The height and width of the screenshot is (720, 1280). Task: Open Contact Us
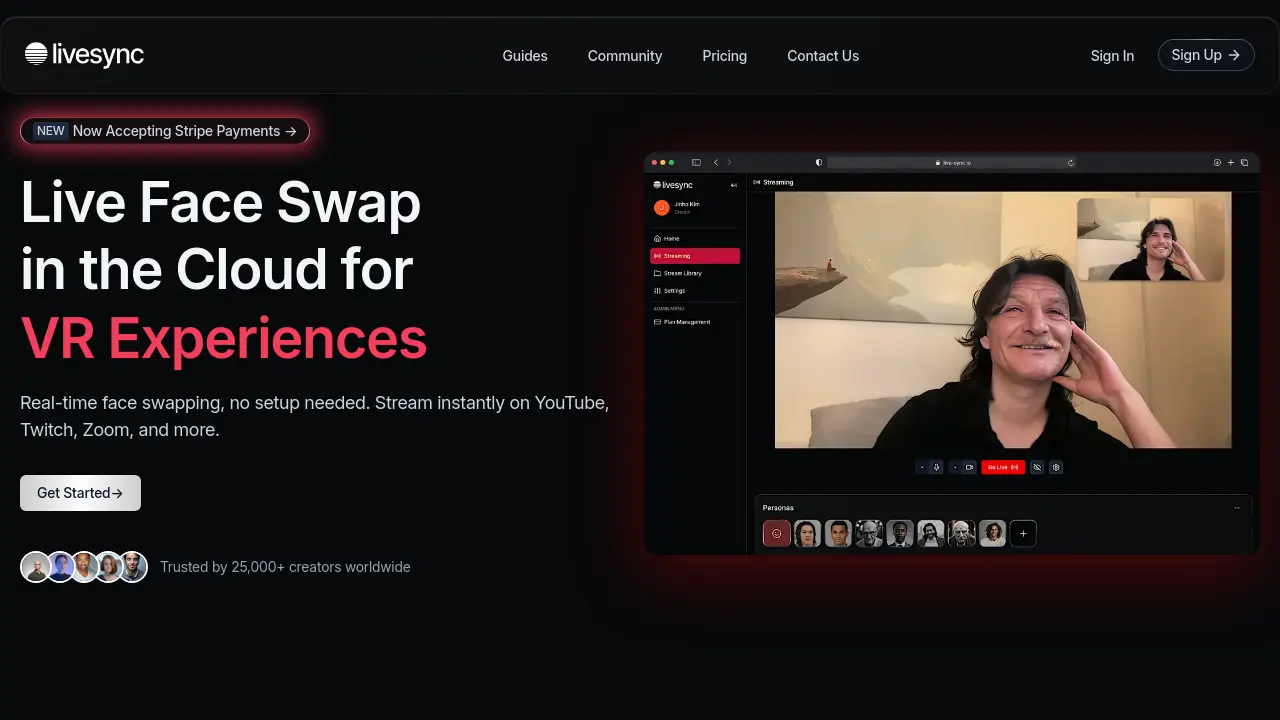823,56
